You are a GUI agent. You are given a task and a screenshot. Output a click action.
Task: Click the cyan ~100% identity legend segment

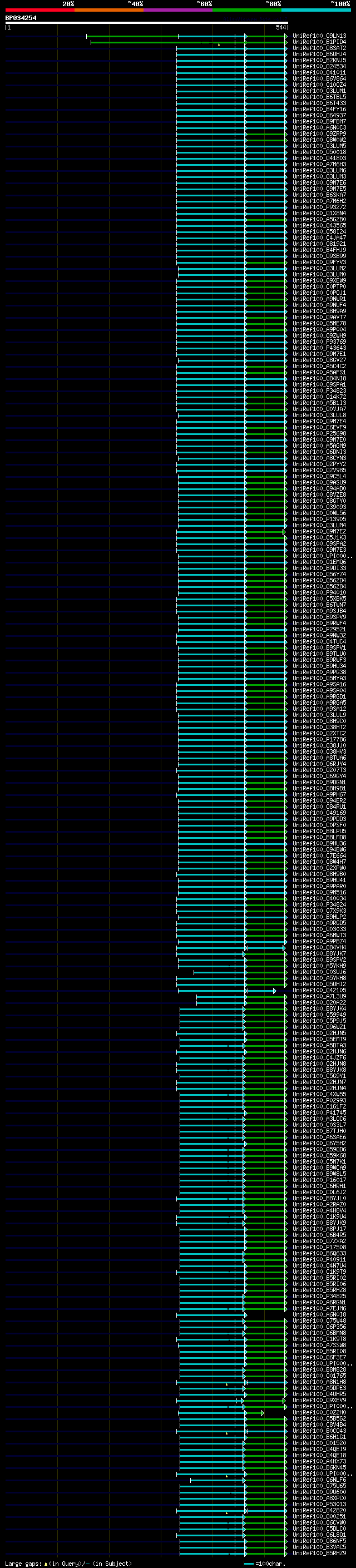tap(317, 10)
